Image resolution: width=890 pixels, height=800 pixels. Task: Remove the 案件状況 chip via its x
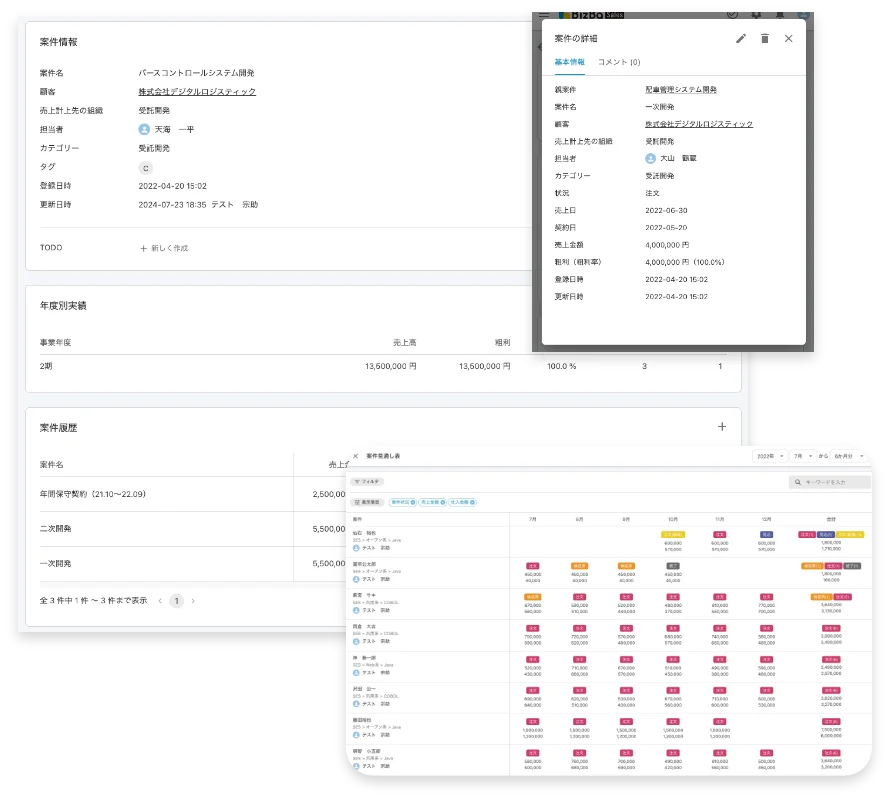click(413, 502)
